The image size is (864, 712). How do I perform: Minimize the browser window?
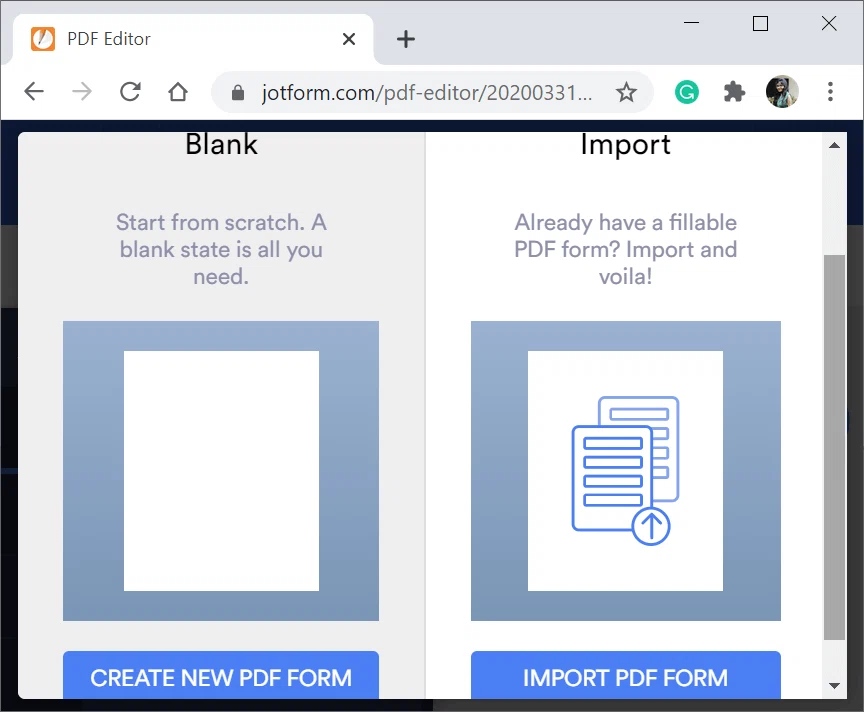[x=692, y=23]
